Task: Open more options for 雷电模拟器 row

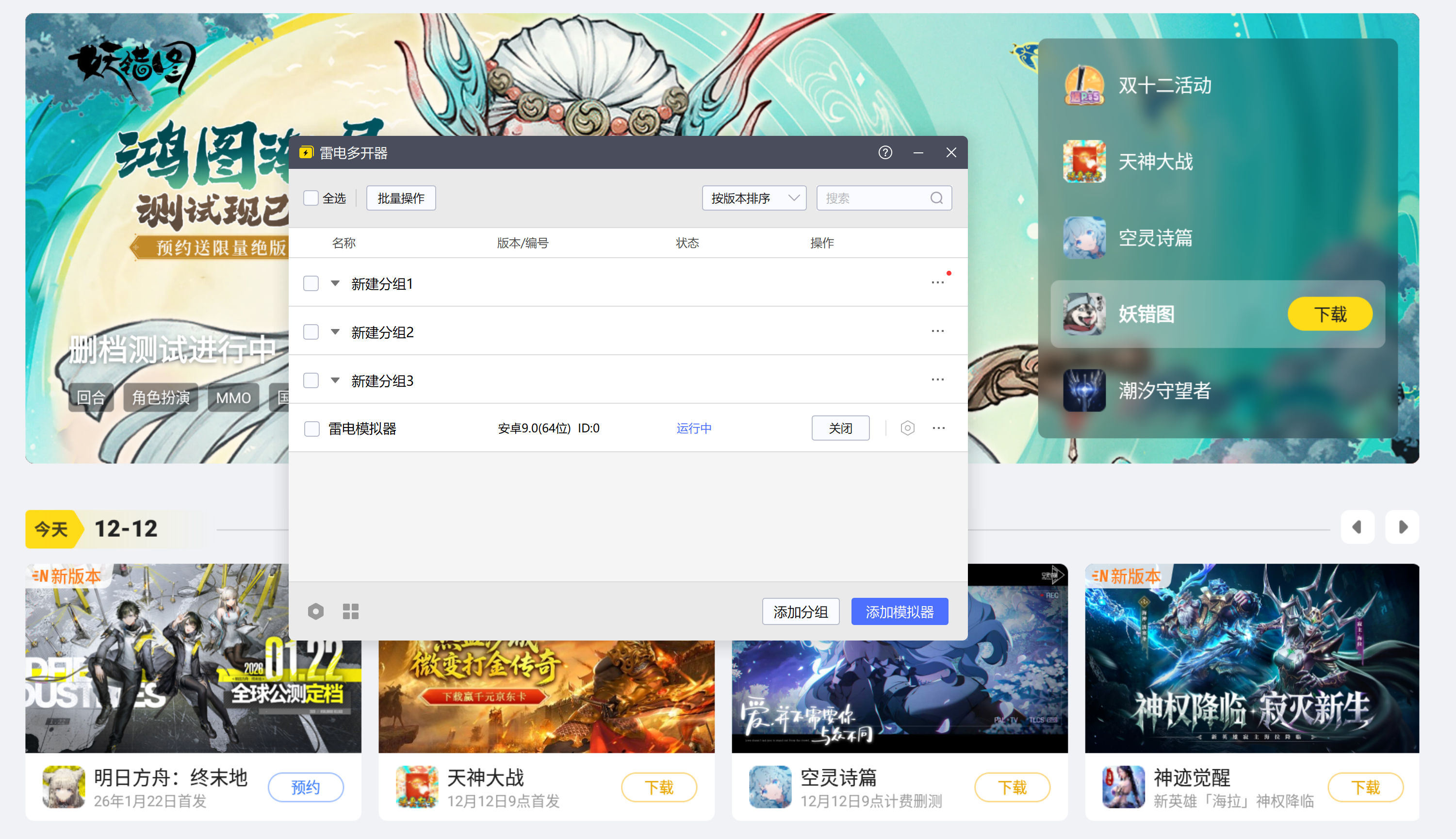Action: point(938,428)
